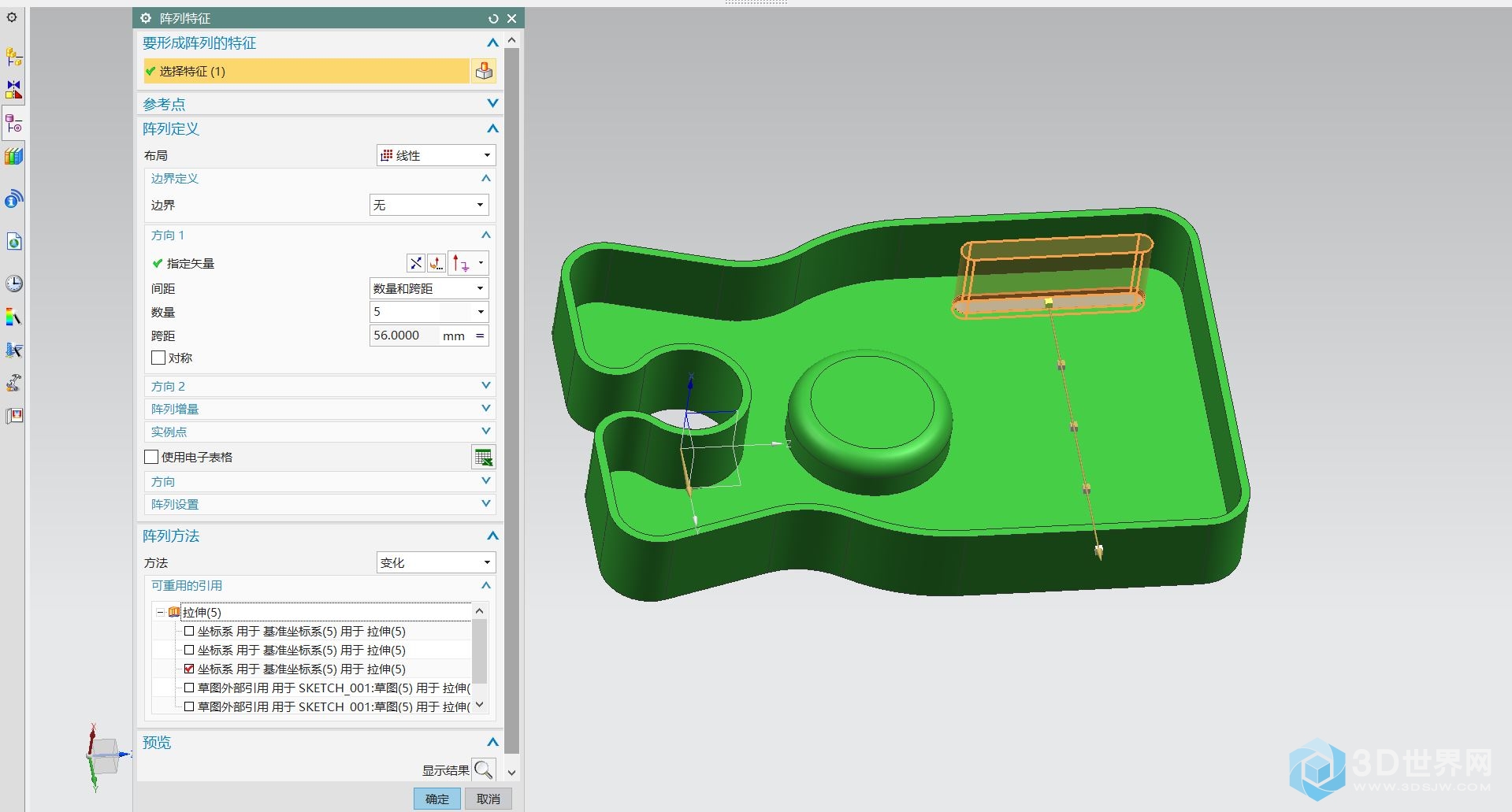Open Process Studio sidebar icon

(14, 350)
